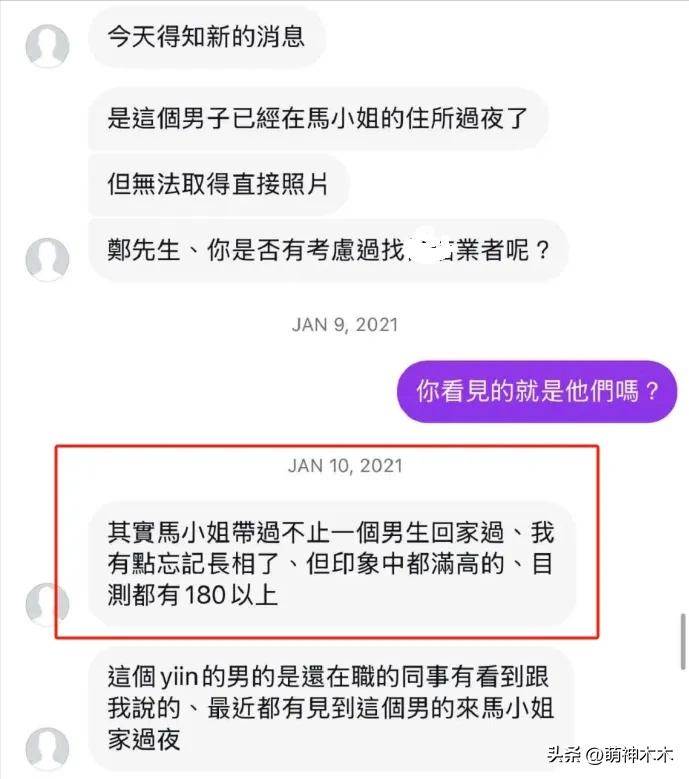Viewport: 689px width, 779px height.
Task: Open the avatar beside 今天得知新的消息
Action: pos(47,46)
